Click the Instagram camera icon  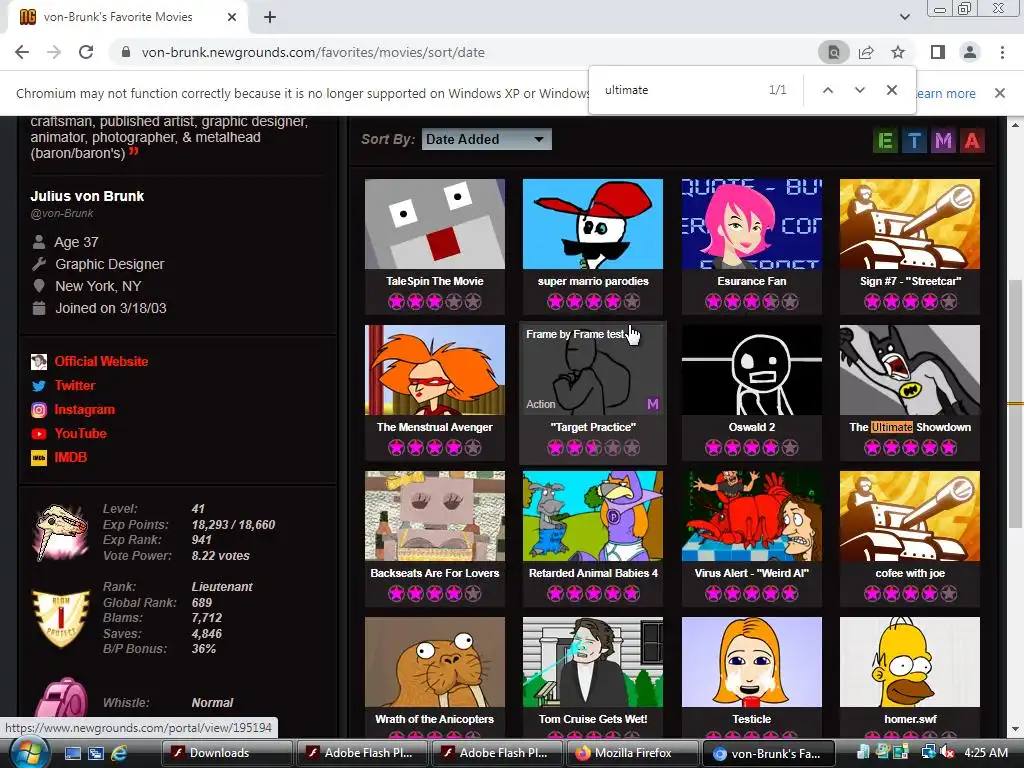coord(39,409)
